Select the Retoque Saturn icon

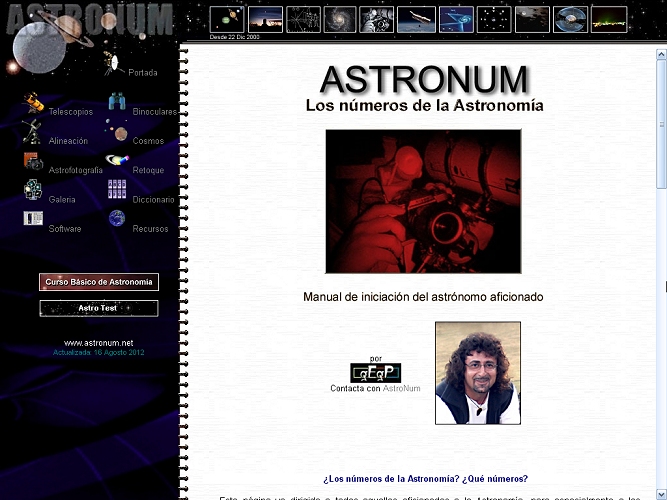(116, 161)
